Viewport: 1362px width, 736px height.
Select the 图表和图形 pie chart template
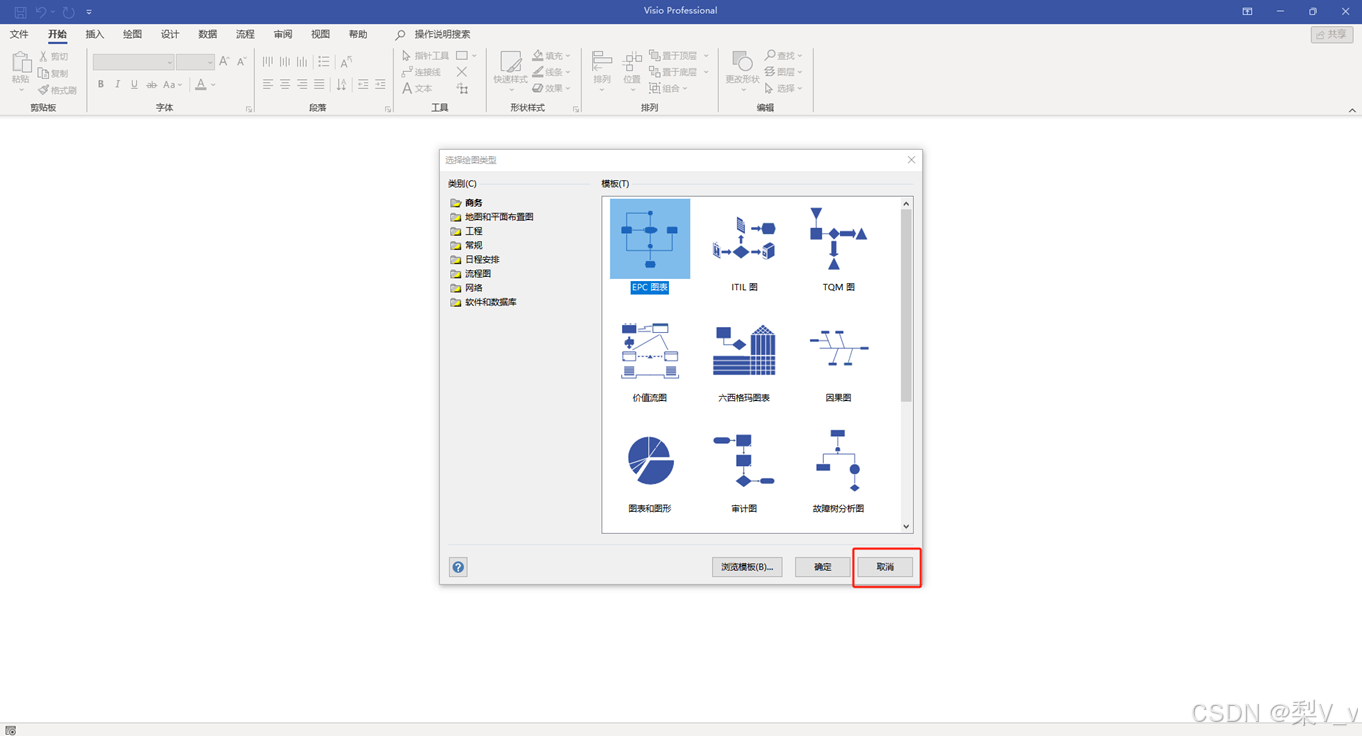click(x=650, y=460)
